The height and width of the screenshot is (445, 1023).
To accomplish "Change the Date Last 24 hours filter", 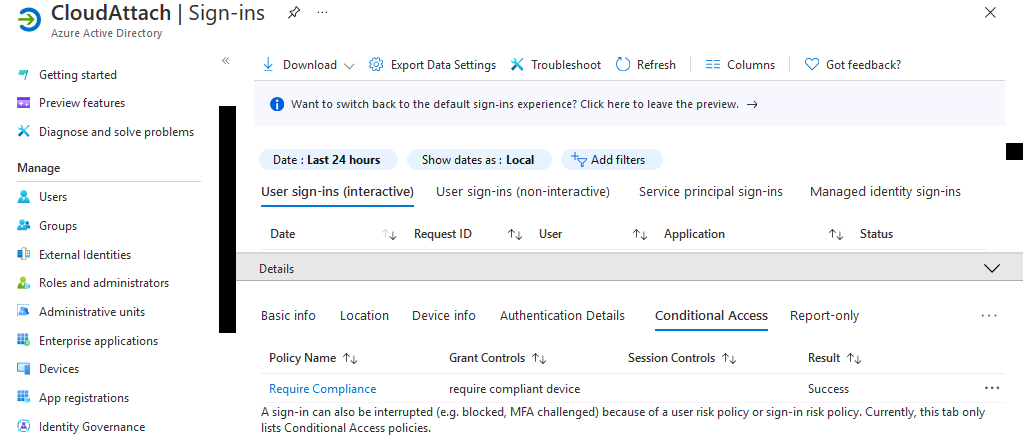I will (328, 160).
